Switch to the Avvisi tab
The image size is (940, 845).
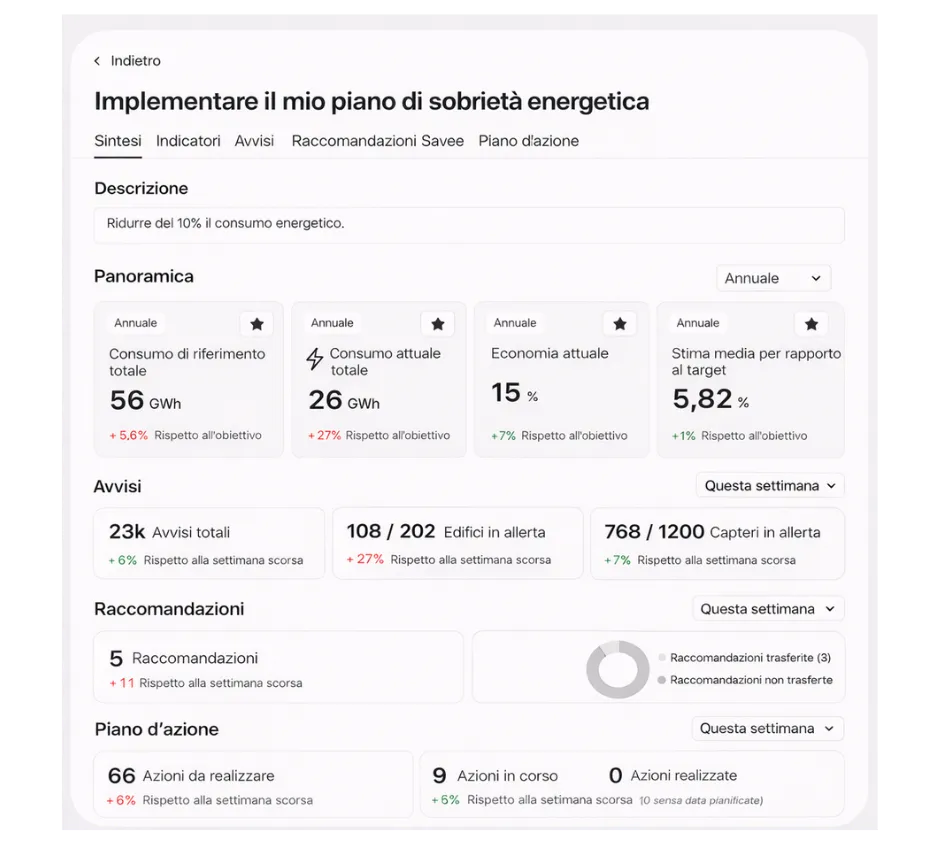254,141
